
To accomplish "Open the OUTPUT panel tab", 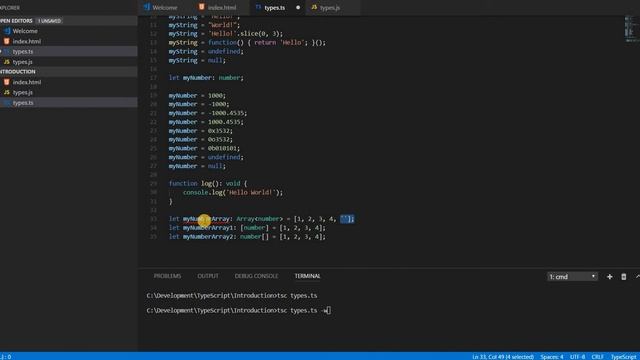I will pos(208,276).
